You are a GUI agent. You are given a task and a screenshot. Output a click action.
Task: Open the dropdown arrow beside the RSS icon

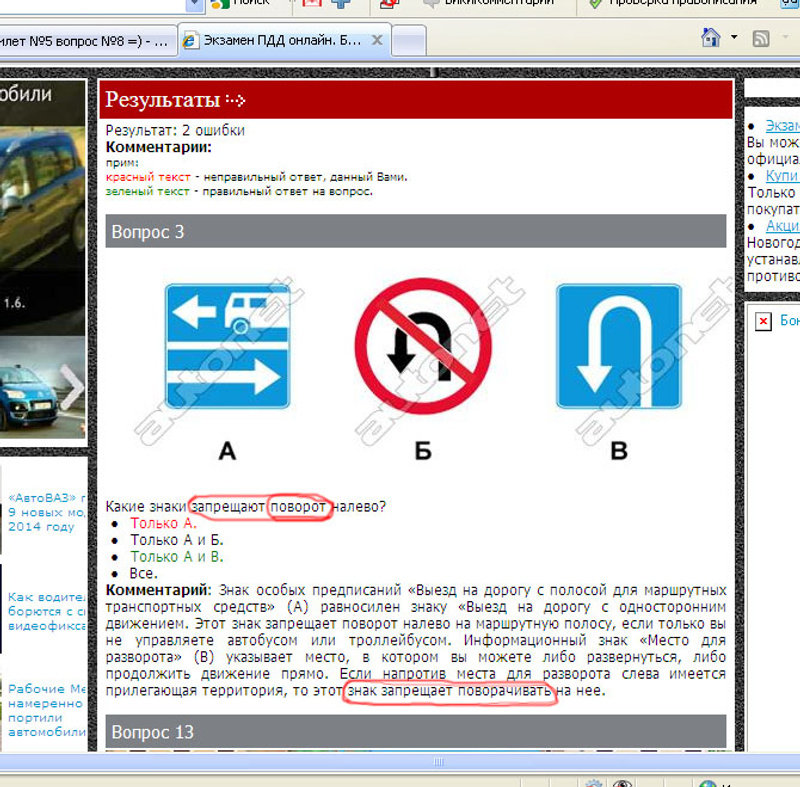point(785,37)
